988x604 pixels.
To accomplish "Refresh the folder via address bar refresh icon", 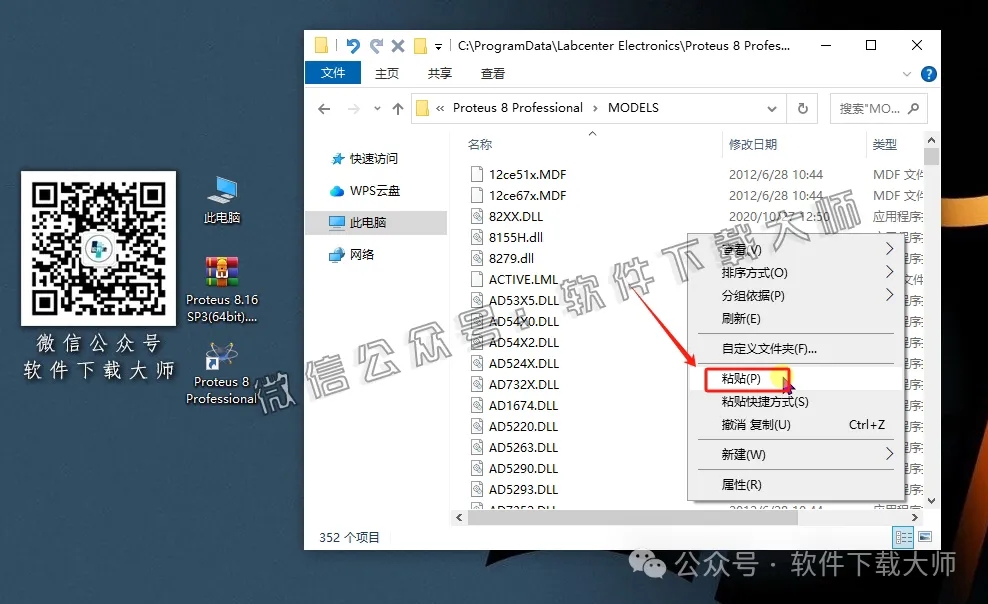I will click(x=803, y=107).
